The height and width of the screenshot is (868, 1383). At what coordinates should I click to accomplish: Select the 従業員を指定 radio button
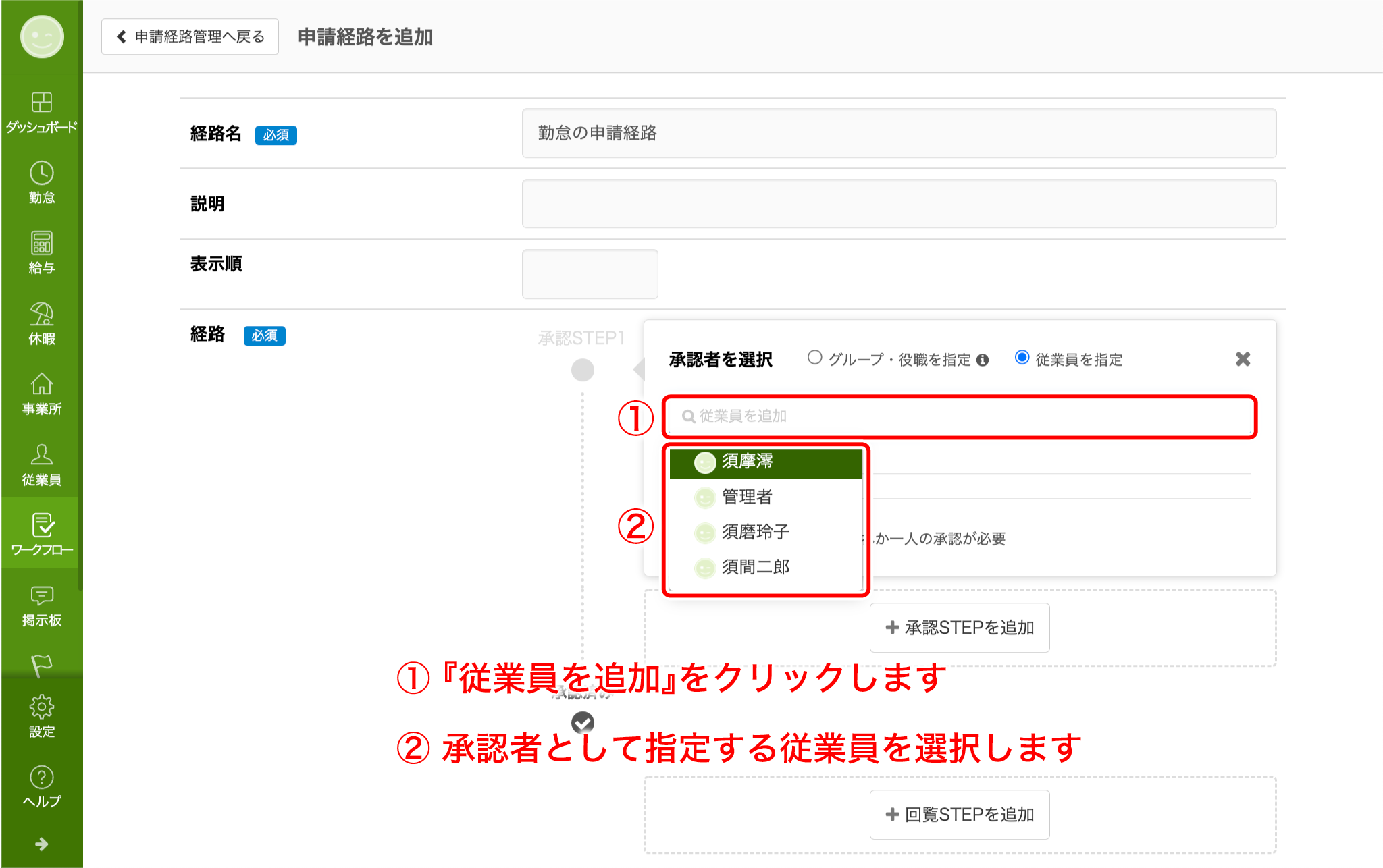pyautogui.click(x=1022, y=358)
